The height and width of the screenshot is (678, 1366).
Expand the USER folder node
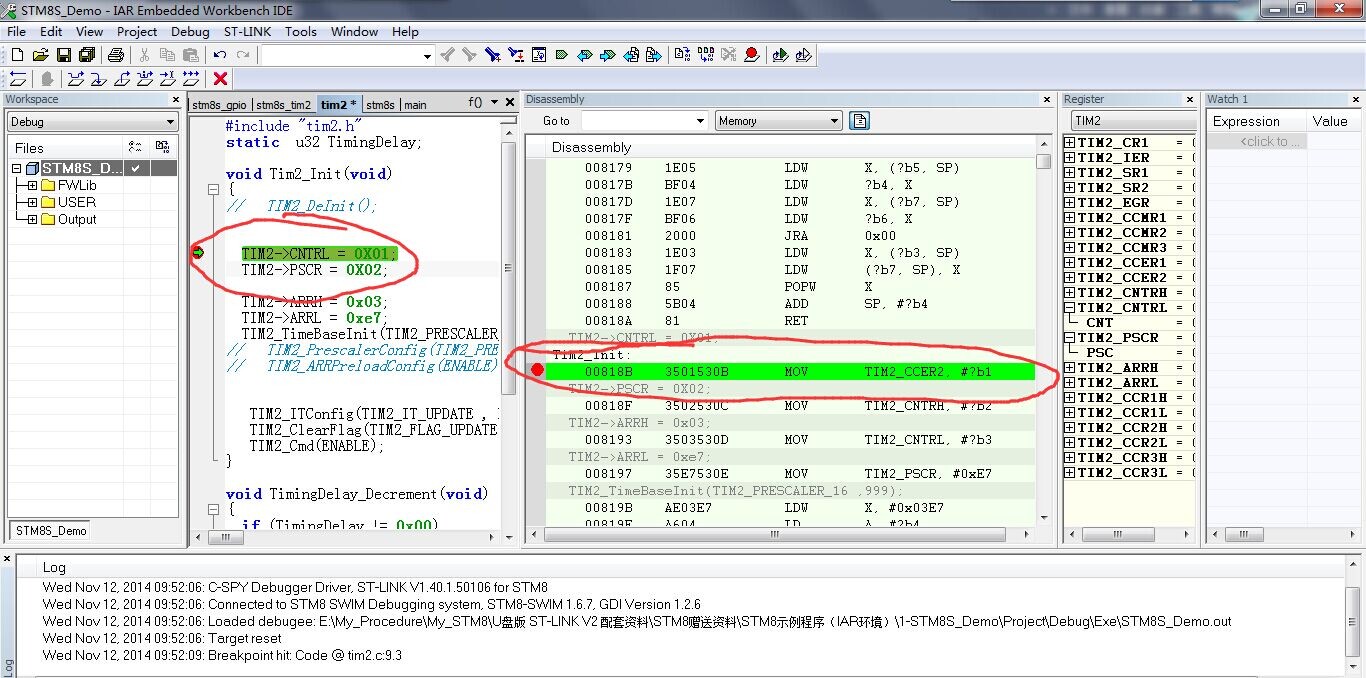pyautogui.click(x=32, y=202)
